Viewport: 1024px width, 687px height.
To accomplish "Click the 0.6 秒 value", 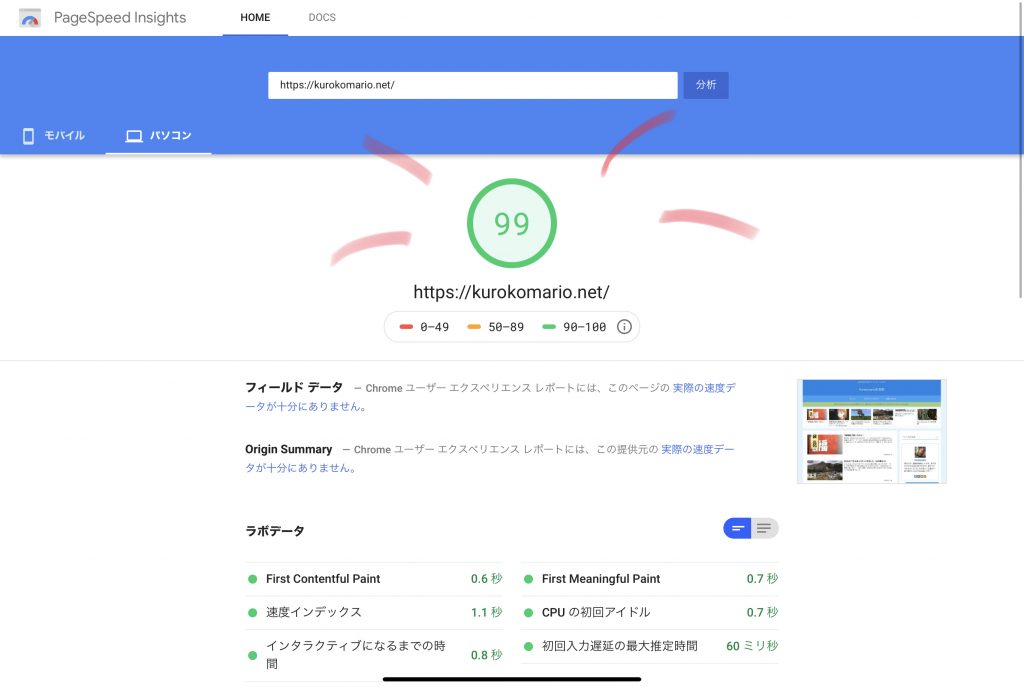I will pos(487,579).
